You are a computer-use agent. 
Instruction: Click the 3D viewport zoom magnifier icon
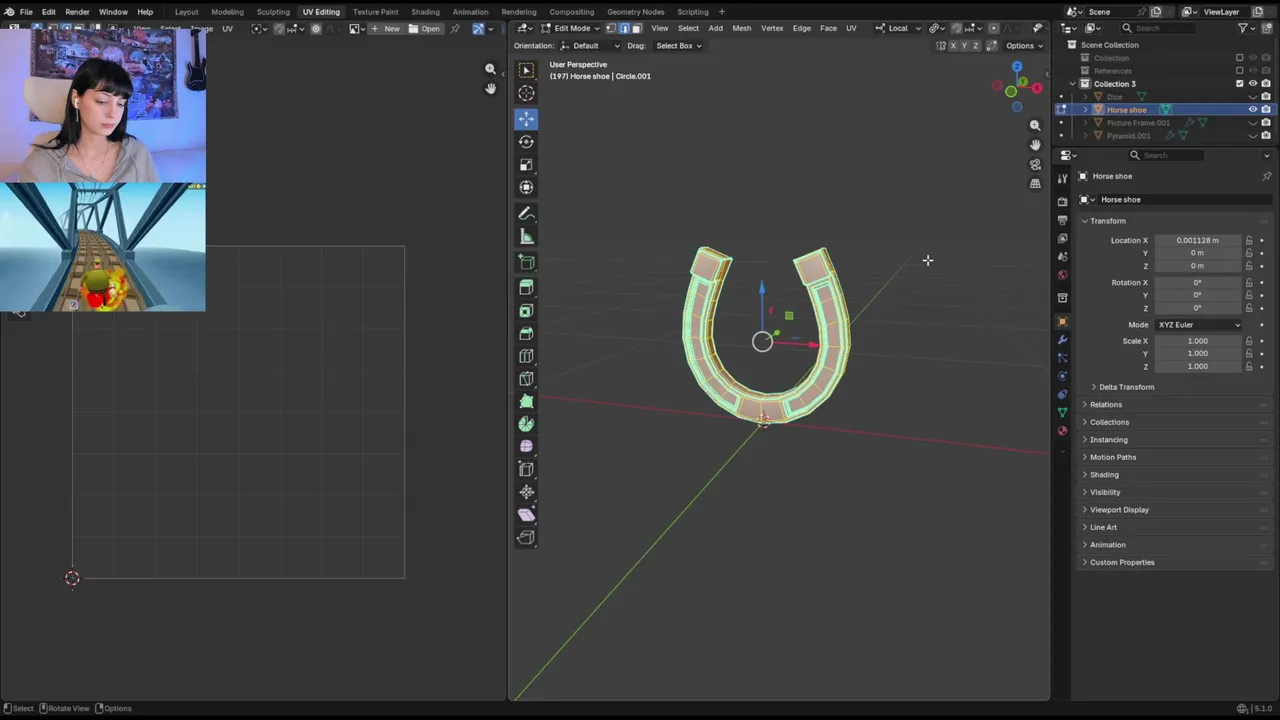[1035, 126]
